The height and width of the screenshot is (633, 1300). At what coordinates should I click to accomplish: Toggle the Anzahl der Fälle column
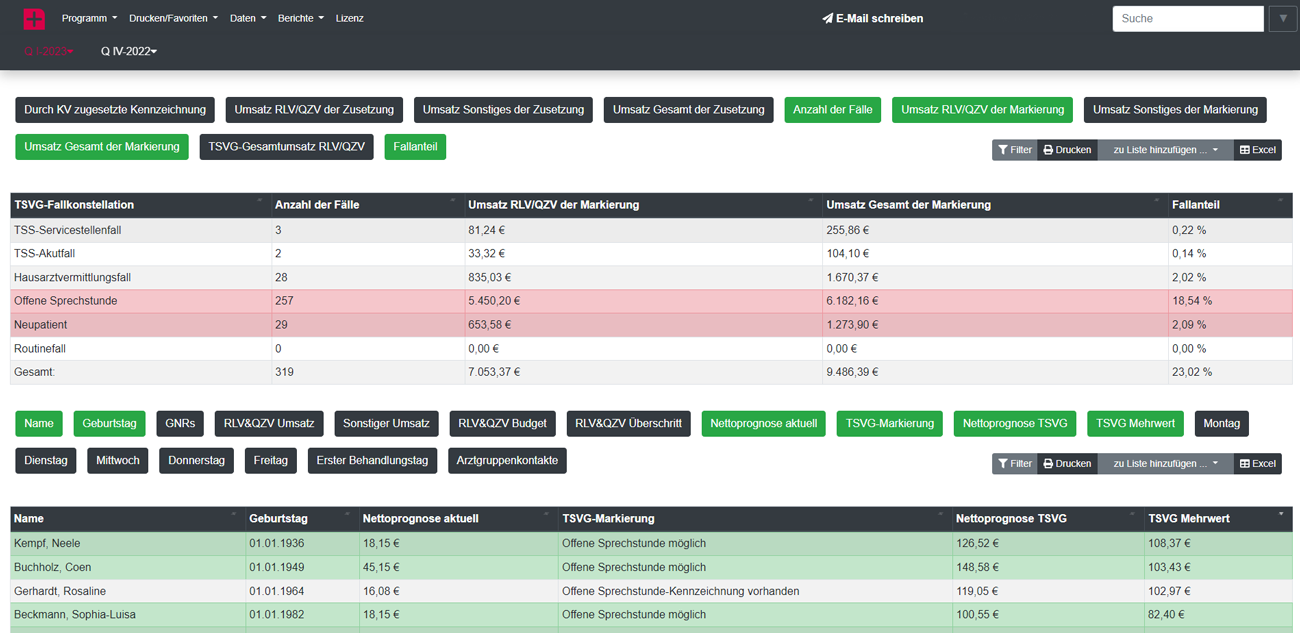click(x=832, y=110)
